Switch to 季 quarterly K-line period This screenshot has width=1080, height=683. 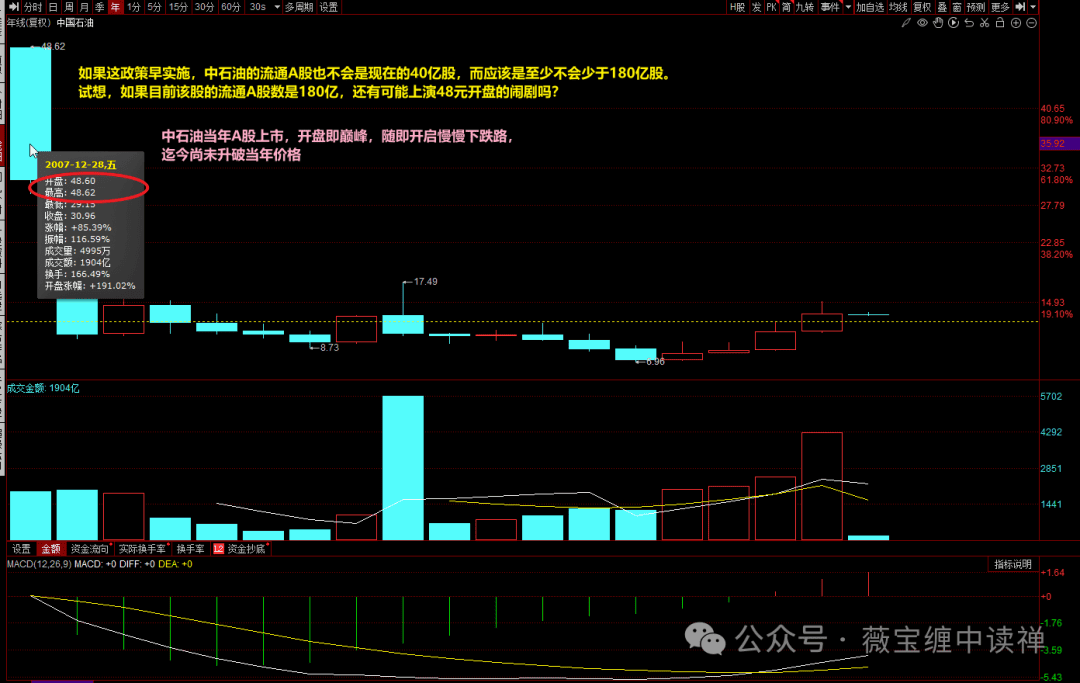(100, 7)
